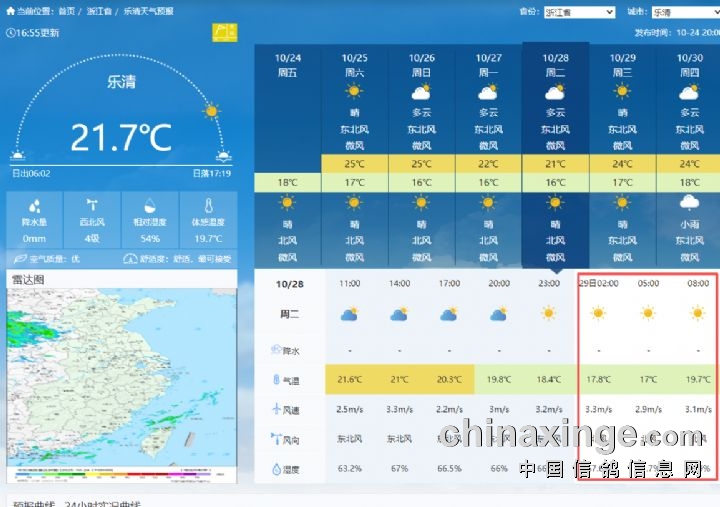The image size is (720, 507).
Task: Click the relative humidity icon tile
Action: click(x=150, y=206)
